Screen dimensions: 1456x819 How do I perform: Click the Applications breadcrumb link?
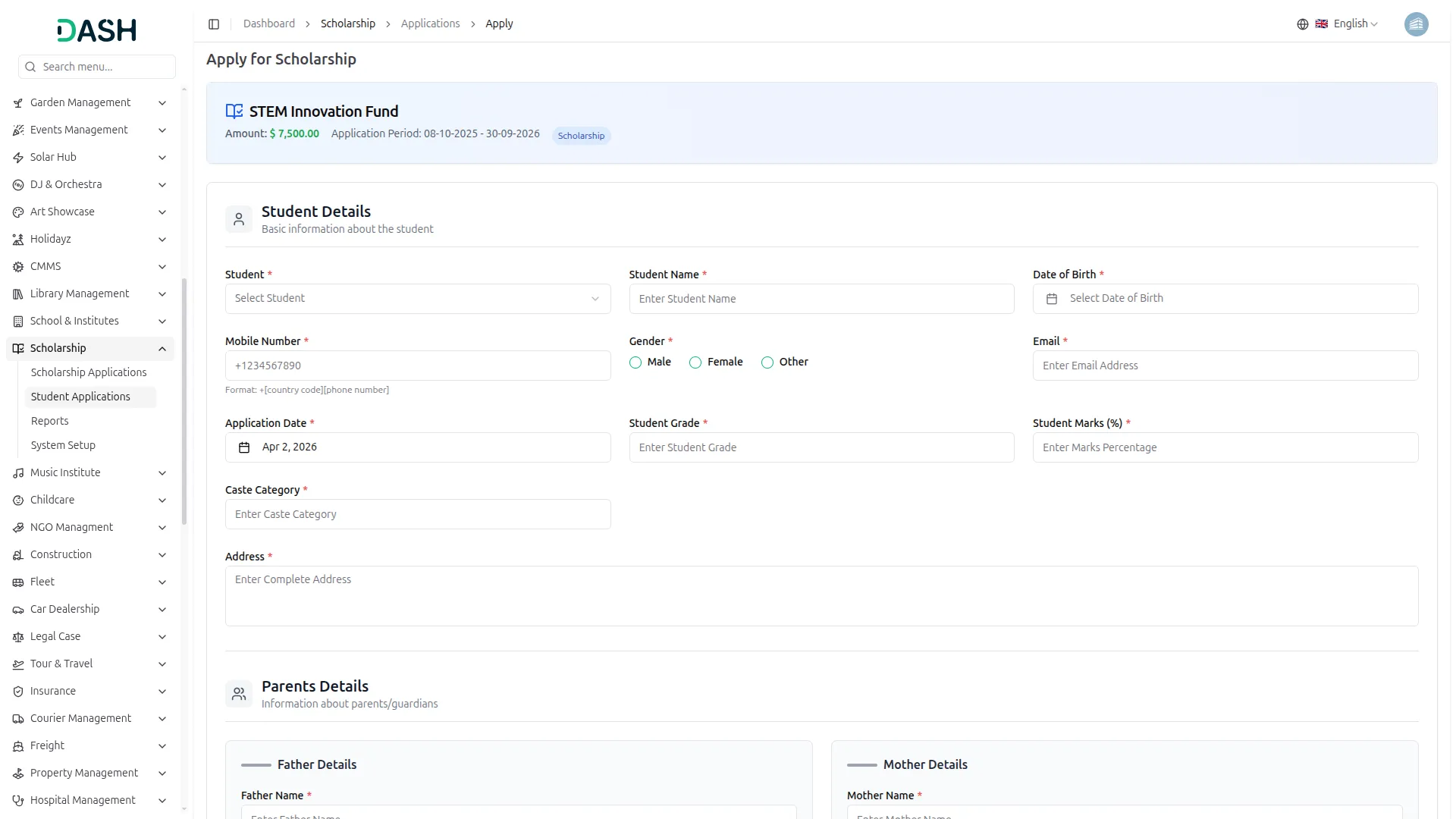(x=430, y=24)
